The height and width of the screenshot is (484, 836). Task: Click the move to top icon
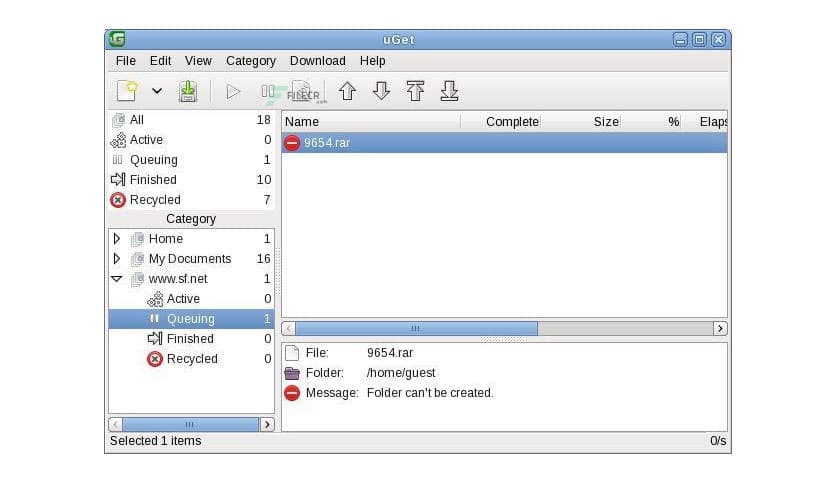pos(415,91)
